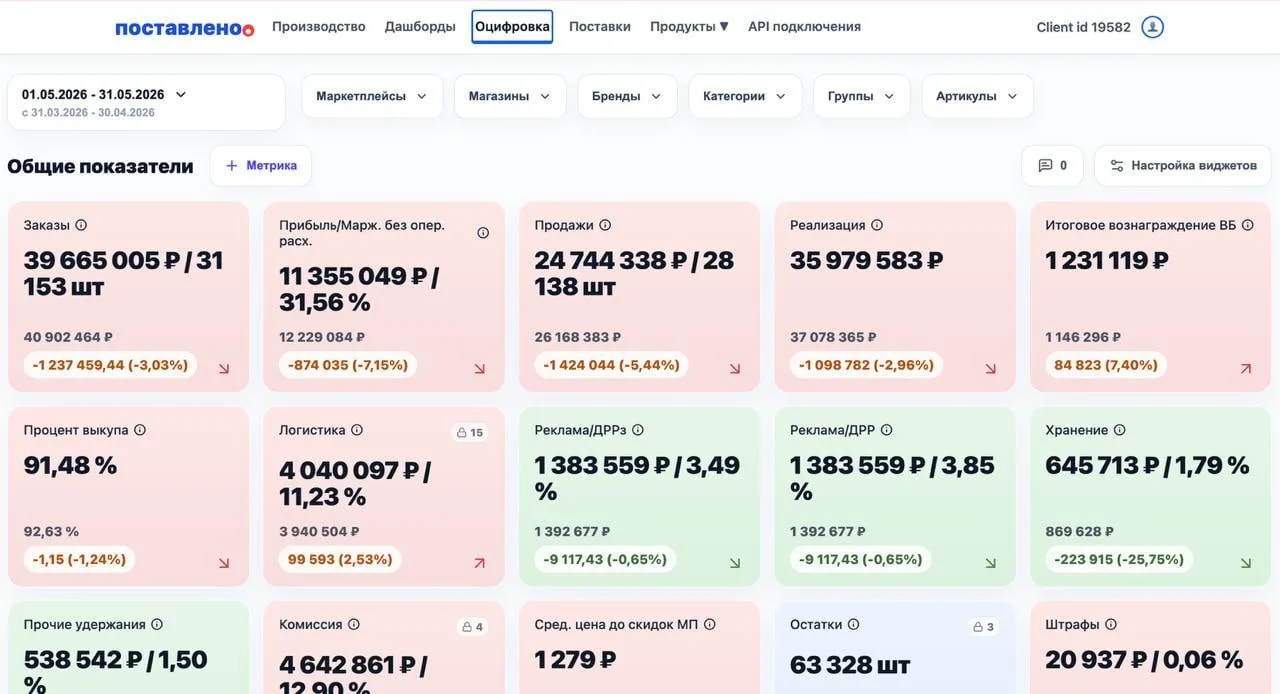The image size is (1280, 694).
Task: Open the Продукты navigation menu
Action: click(x=689, y=27)
